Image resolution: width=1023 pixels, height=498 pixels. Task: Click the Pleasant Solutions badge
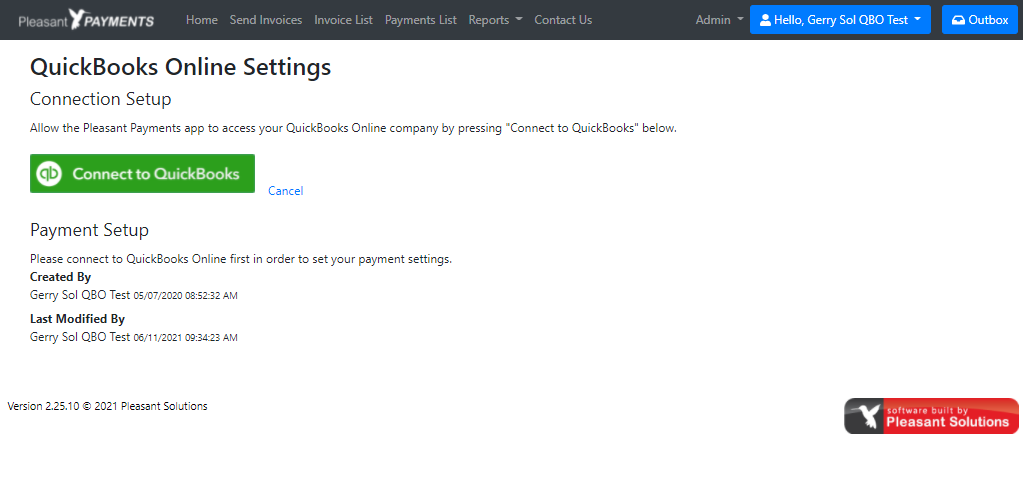click(931, 416)
